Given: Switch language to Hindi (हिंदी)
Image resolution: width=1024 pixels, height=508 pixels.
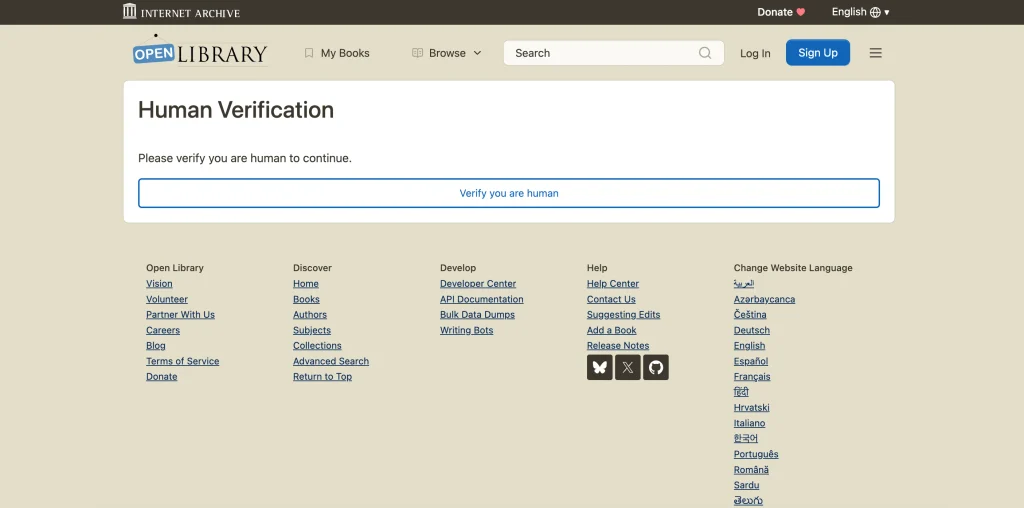Looking at the screenshot, I should (x=741, y=392).
